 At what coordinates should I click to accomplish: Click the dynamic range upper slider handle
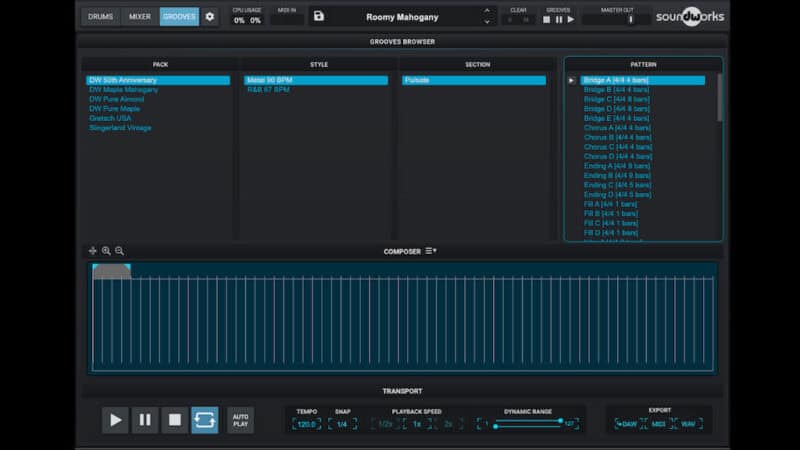tap(560, 421)
